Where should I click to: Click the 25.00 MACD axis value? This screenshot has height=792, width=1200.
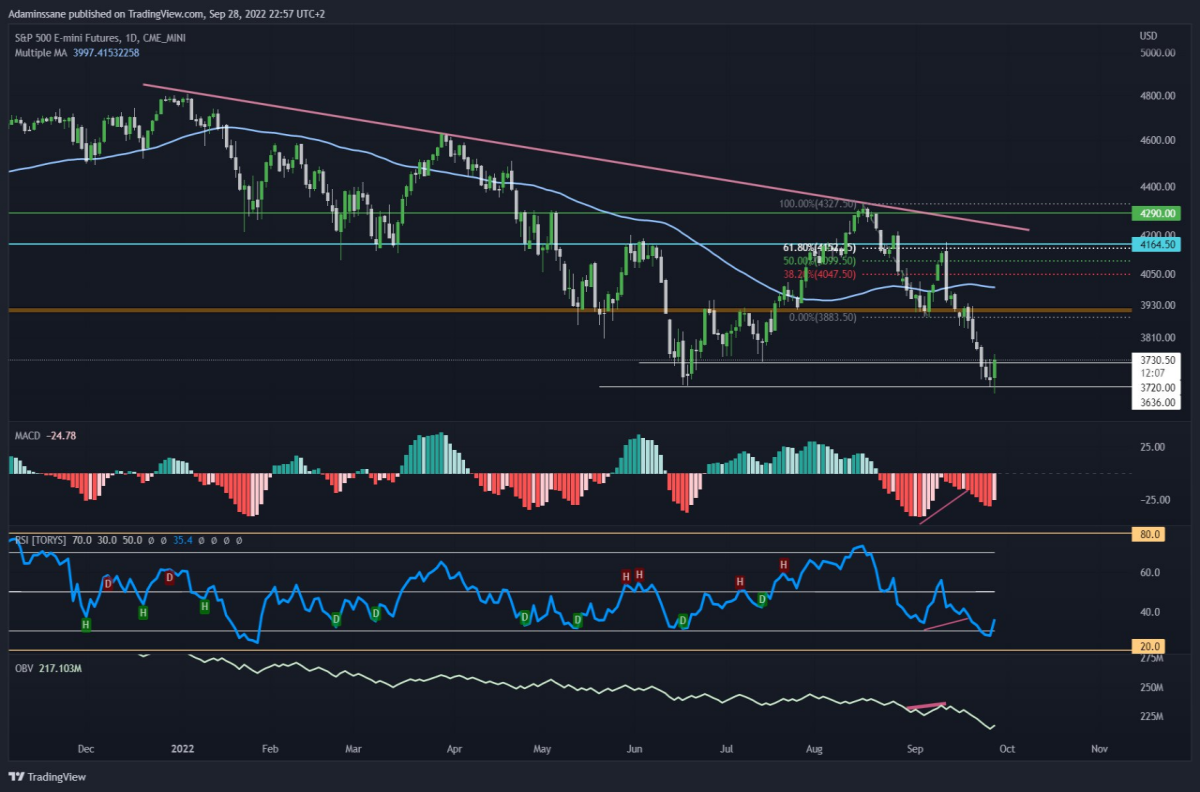(1152, 447)
